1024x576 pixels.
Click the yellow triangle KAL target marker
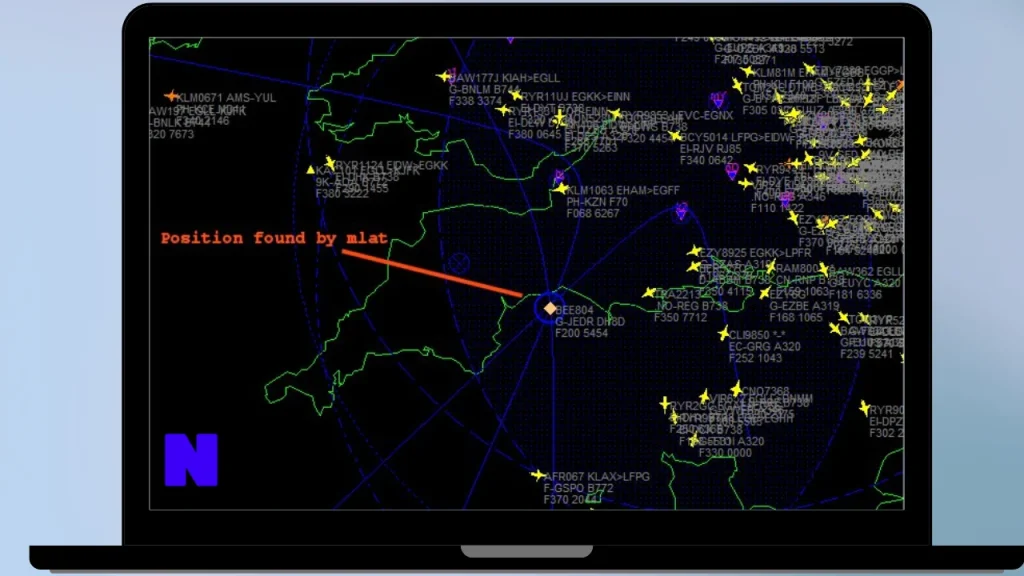click(311, 170)
